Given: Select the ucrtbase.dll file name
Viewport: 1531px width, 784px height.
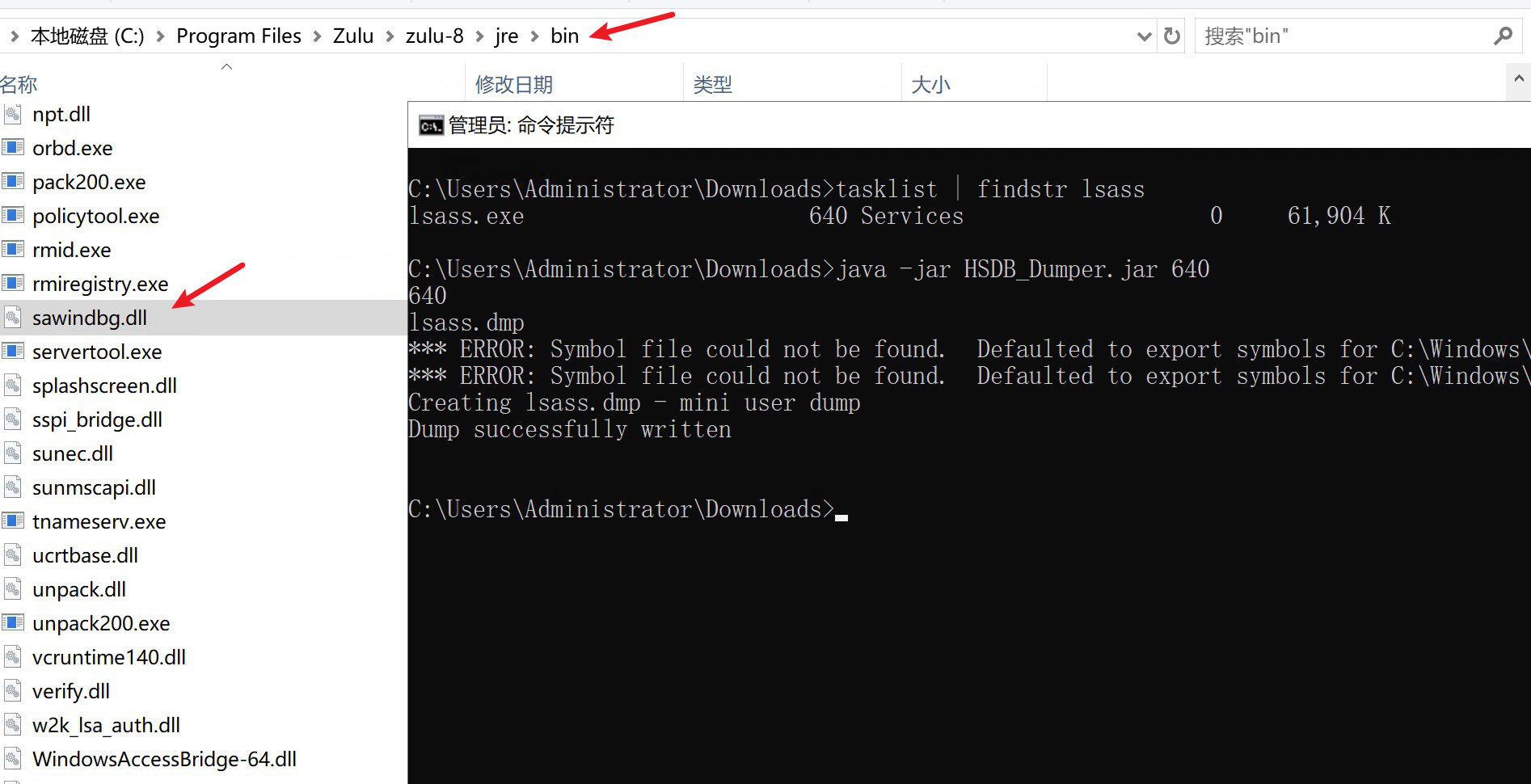Looking at the screenshot, I should [x=86, y=555].
